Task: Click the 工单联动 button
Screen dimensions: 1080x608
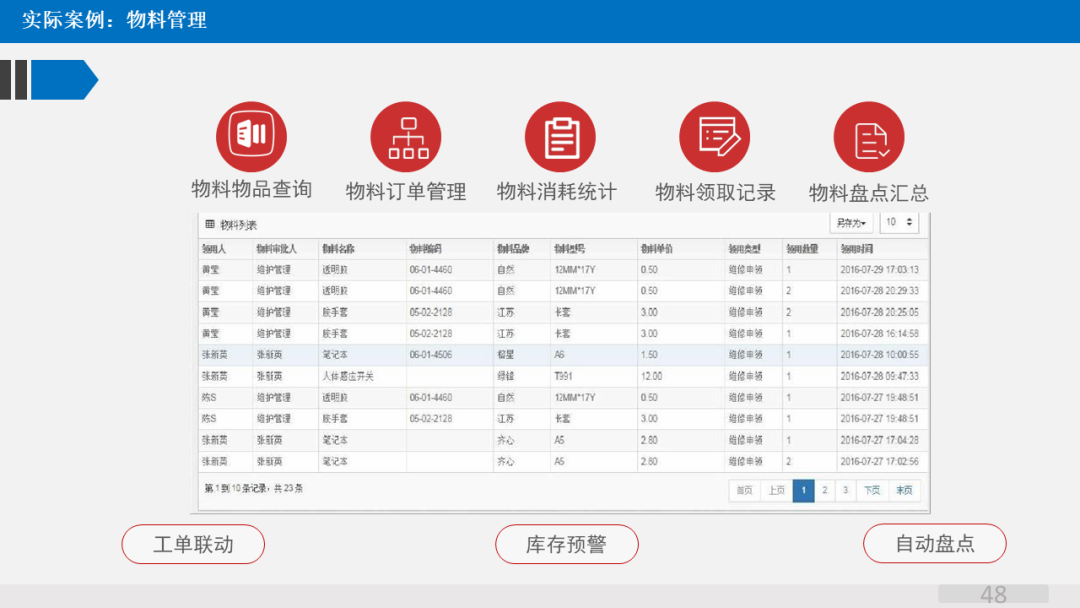Action: (x=192, y=544)
